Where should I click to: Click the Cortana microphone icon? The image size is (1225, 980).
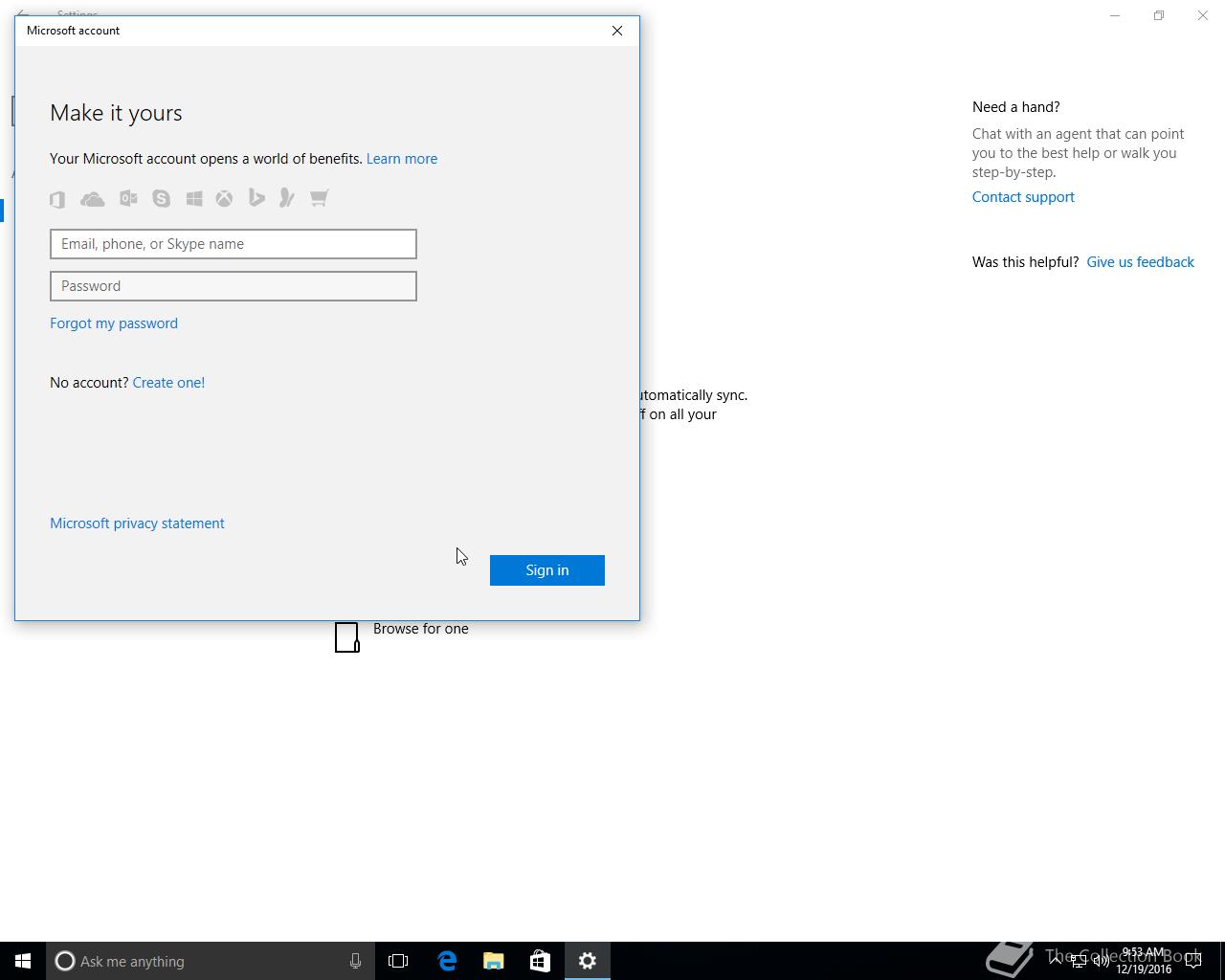pyautogui.click(x=355, y=961)
